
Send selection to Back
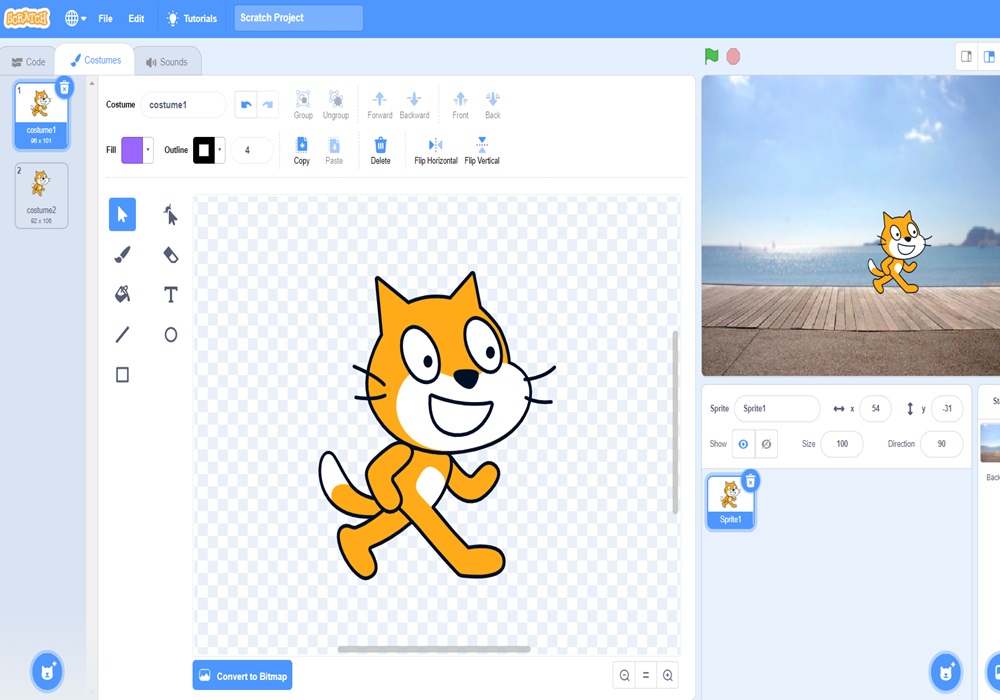coord(492,105)
